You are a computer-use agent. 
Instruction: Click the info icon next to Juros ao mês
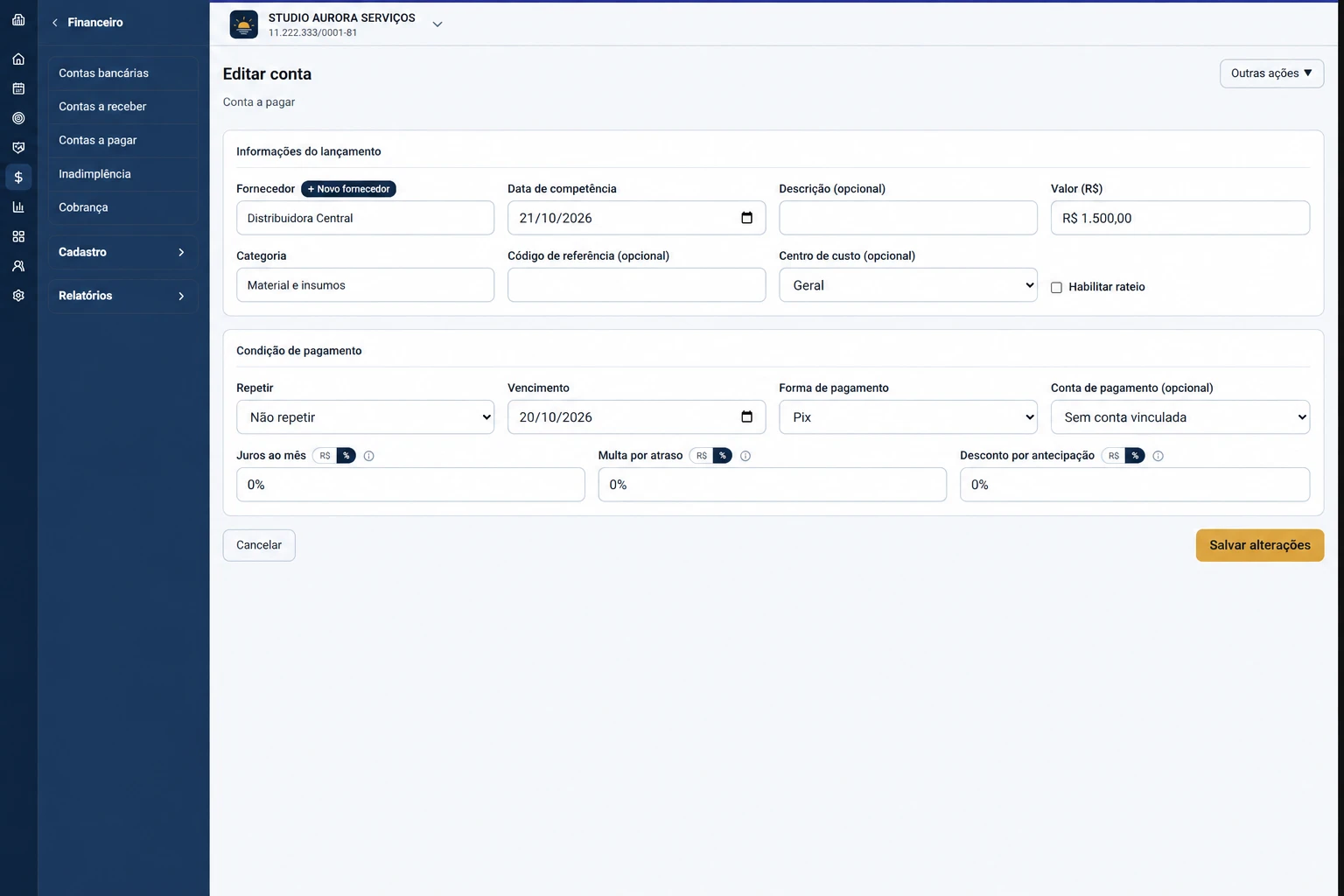(x=369, y=456)
